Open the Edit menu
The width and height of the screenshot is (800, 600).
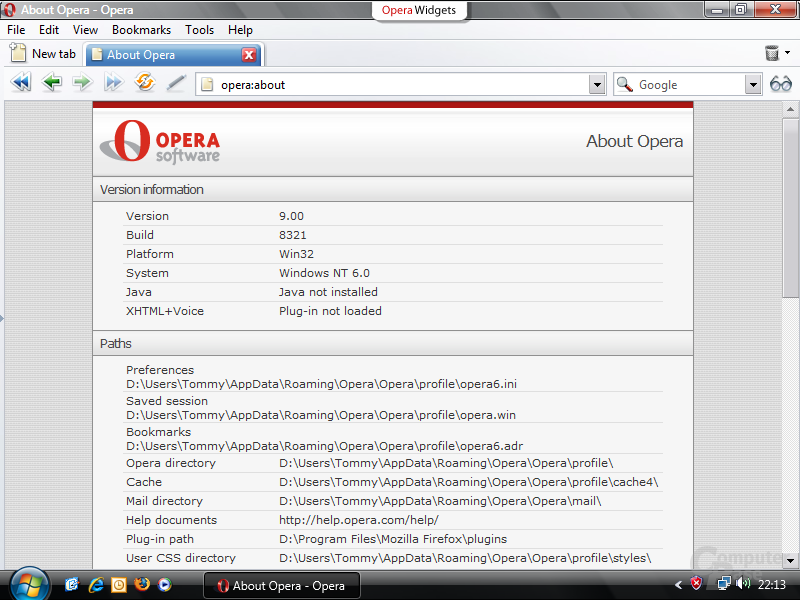point(49,30)
